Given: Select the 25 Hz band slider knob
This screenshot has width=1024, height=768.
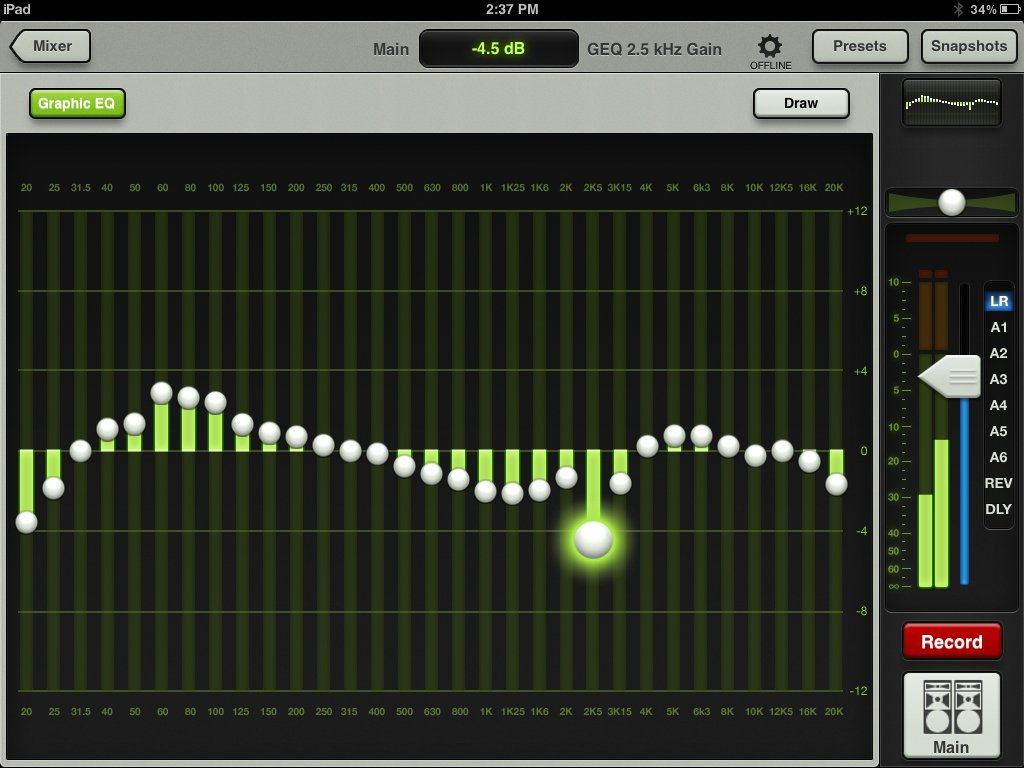Looking at the screenshot, I should point(54,488).
